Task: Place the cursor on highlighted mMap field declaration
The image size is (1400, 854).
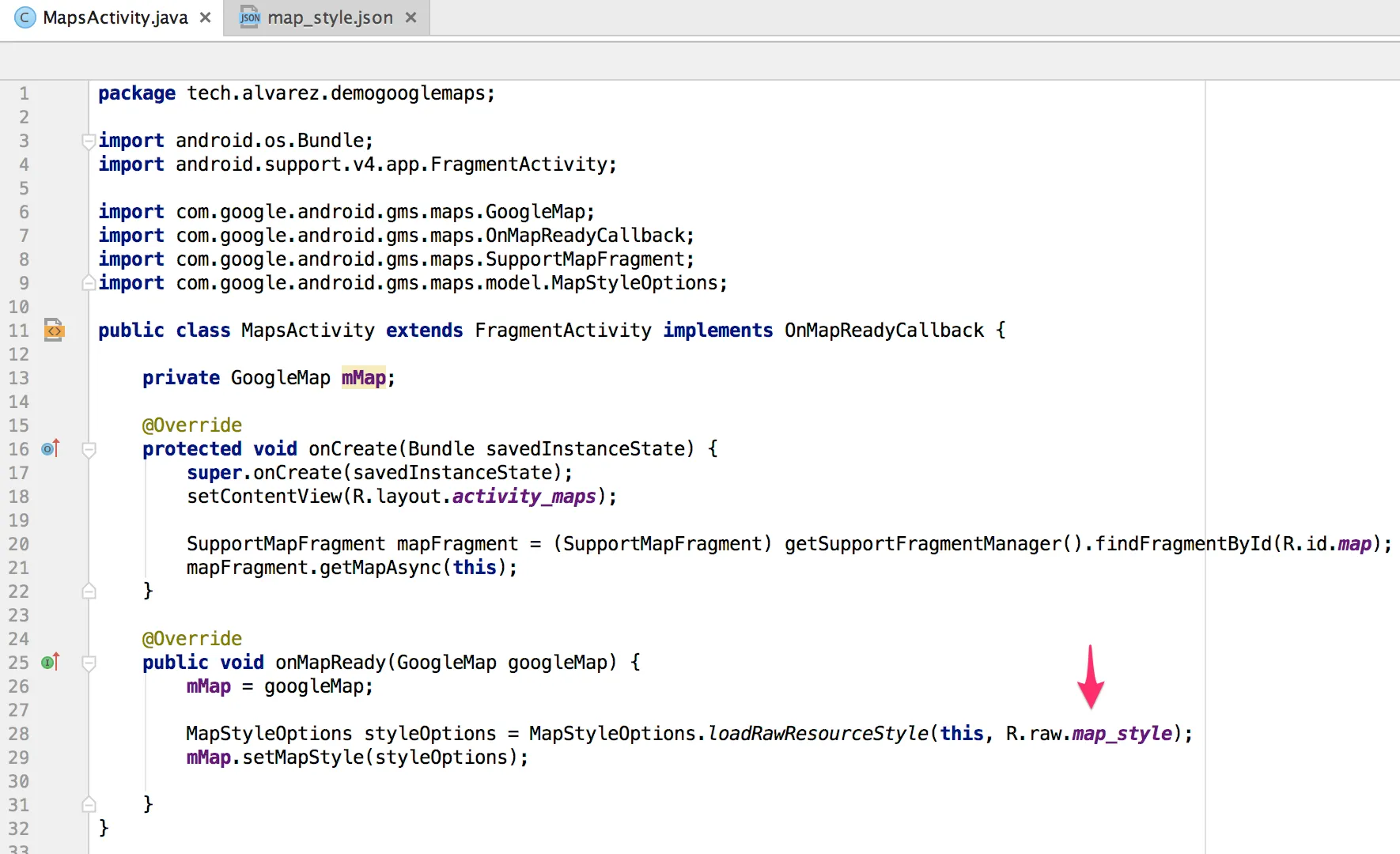Action: pyautogui.click(x=364, y=378)
